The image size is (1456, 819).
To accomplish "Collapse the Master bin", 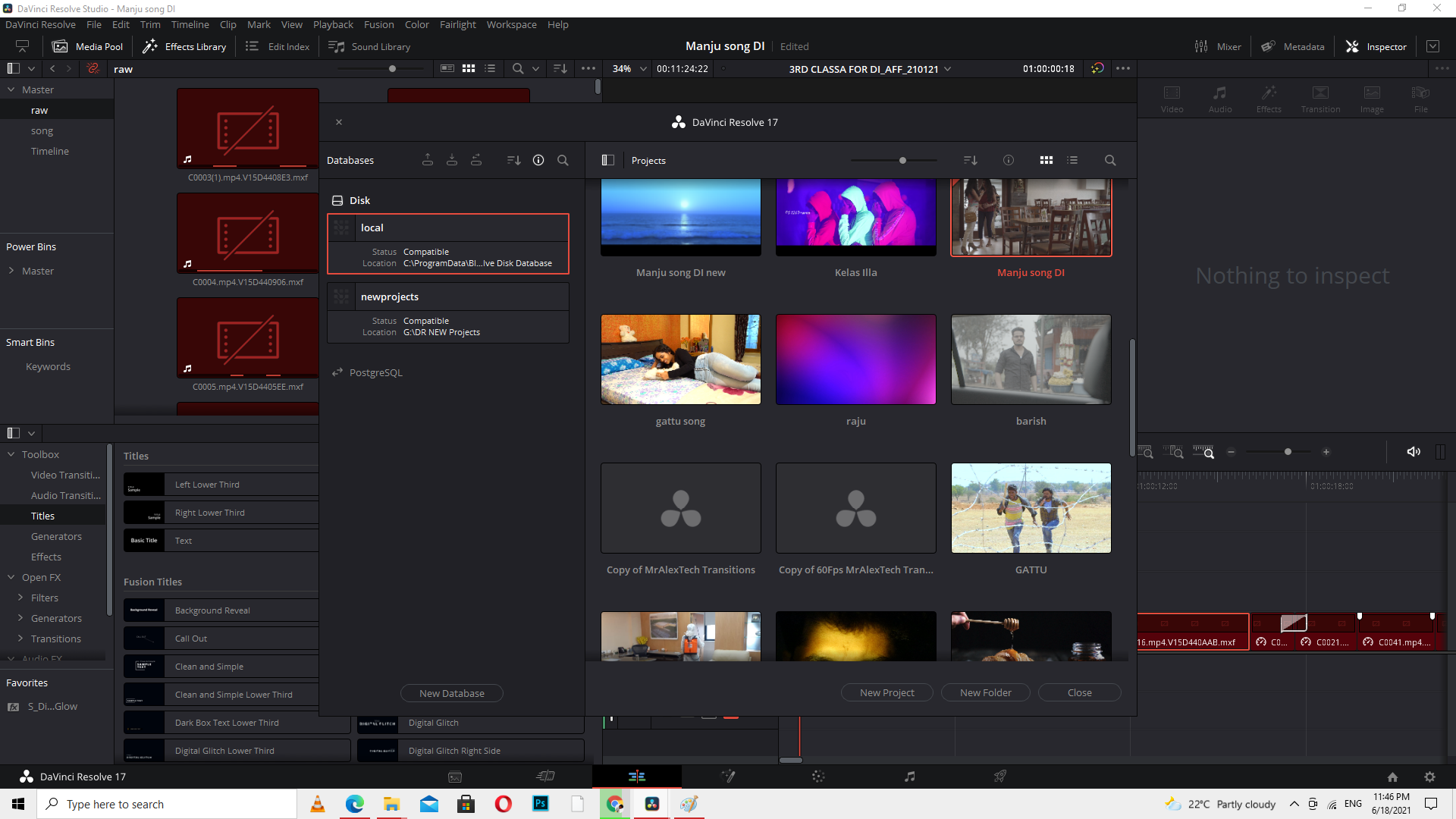I will [x=11, y=89].
